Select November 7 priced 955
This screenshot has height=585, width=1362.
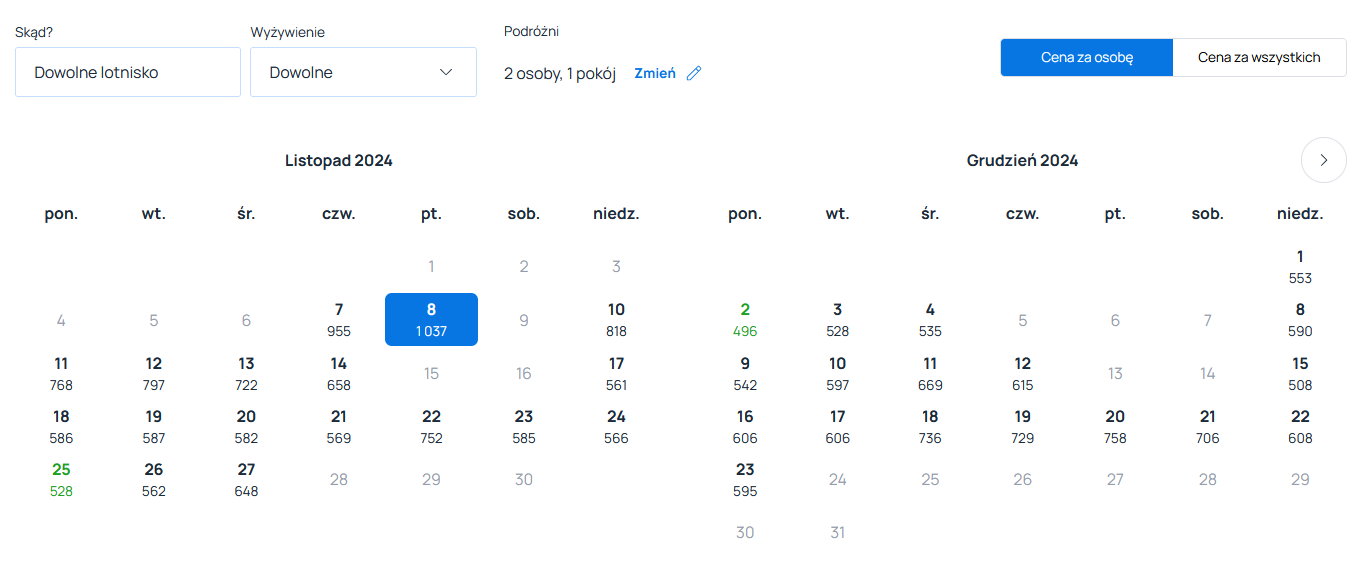[339, 320]
